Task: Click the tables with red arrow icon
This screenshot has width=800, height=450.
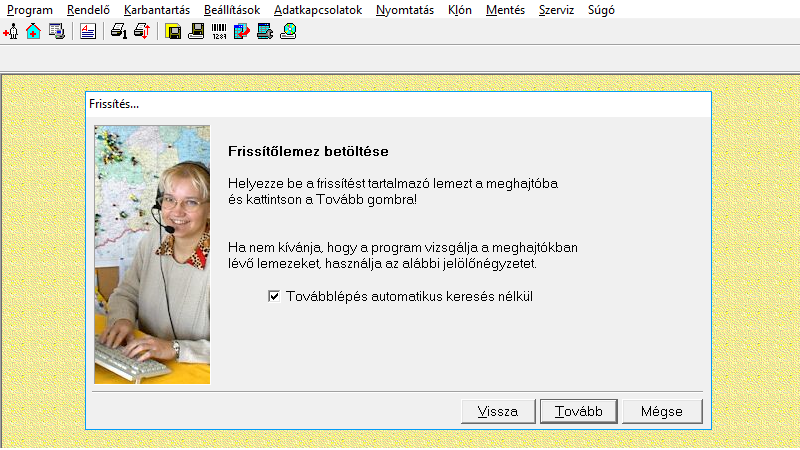Action: [242, 32]
